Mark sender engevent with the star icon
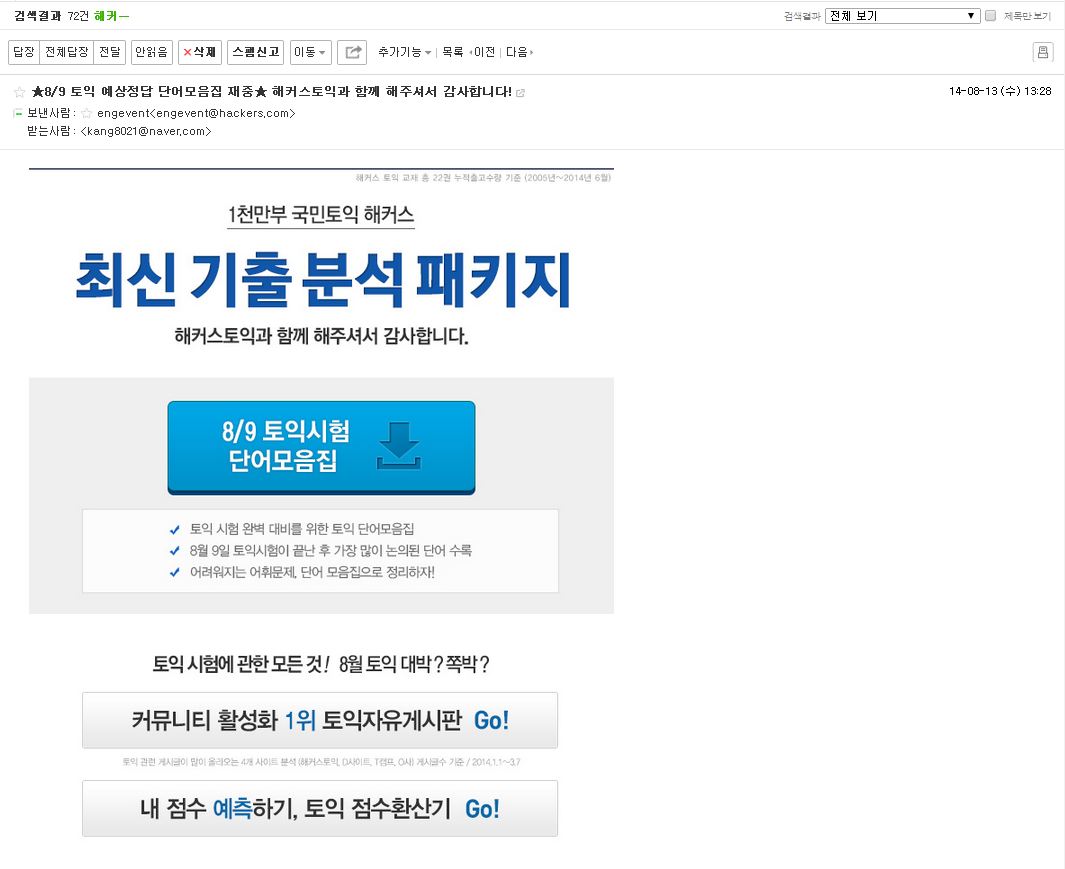This screenshot has height=869, width=1065. 86,113
